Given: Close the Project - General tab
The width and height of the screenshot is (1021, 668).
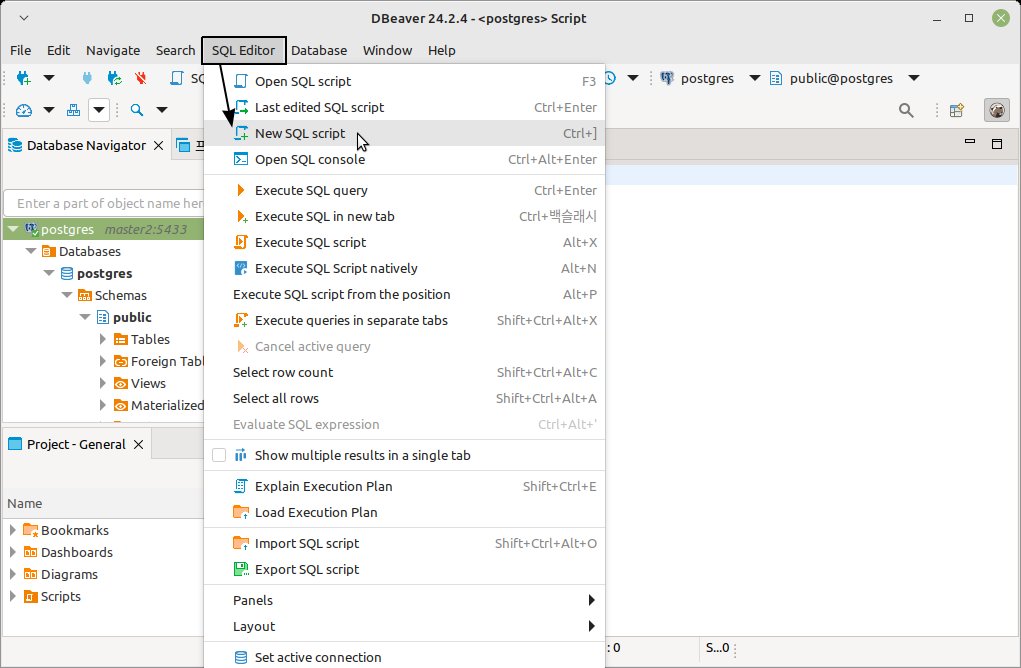Looking at the screenshot, I should point(139,444).
